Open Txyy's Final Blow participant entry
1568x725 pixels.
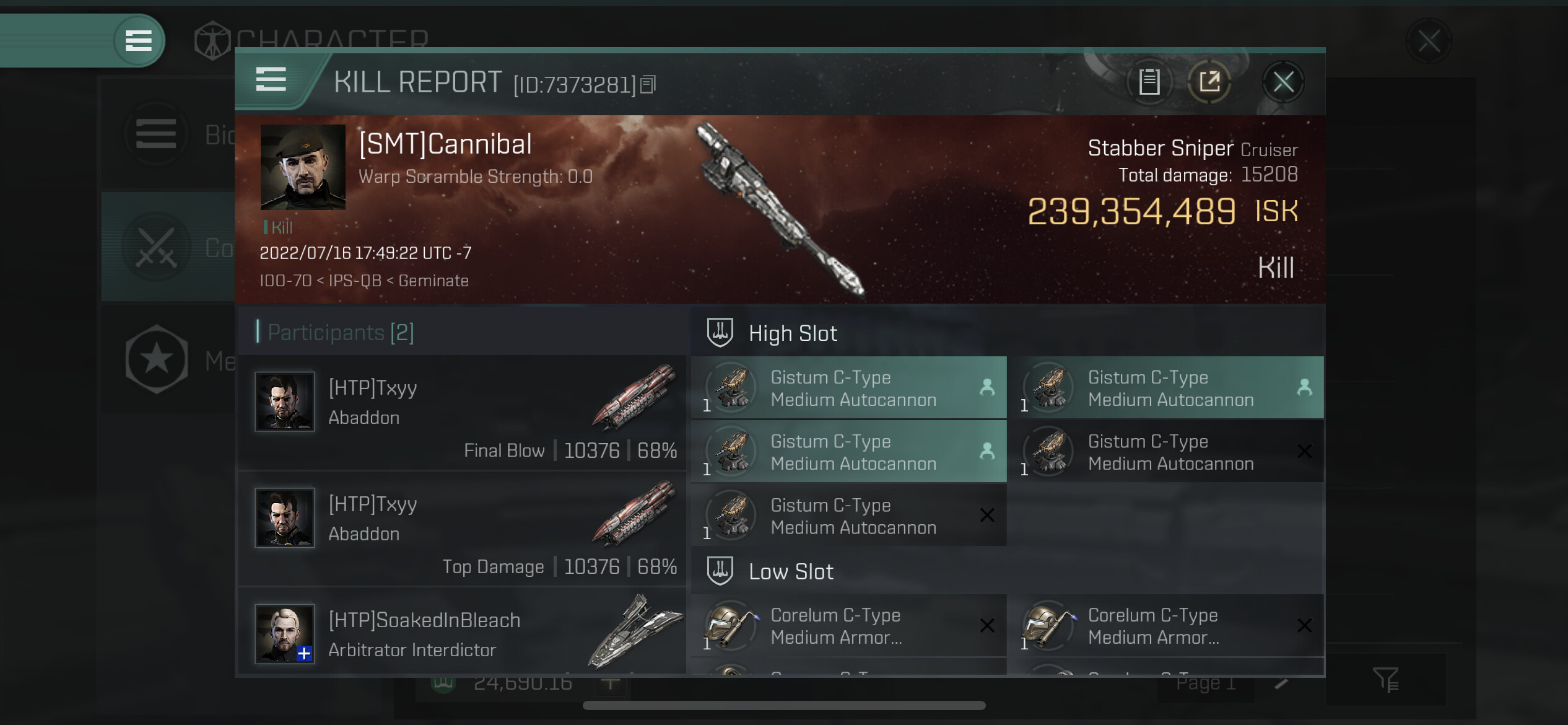tap(462, 413)
